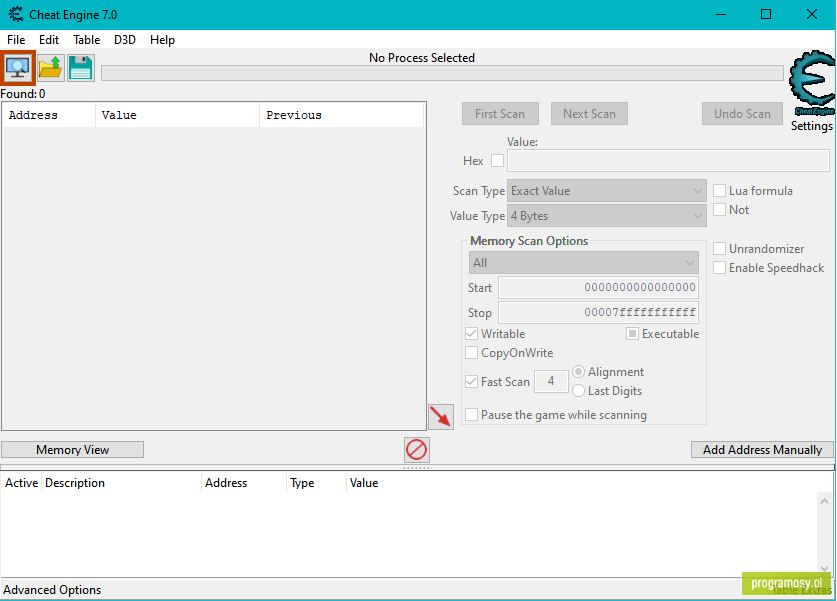Toggle the Fast Scan checkbox

471,382
